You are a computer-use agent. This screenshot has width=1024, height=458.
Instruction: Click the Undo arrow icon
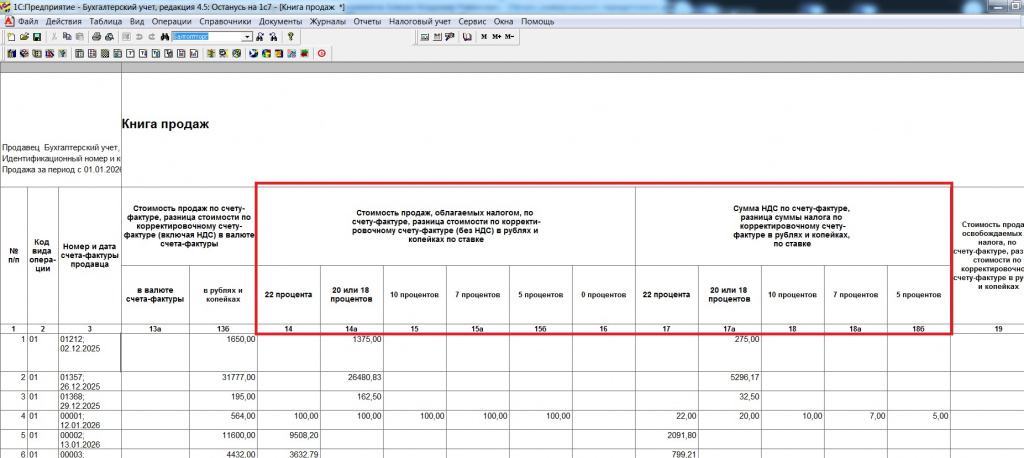click(139, 37)
